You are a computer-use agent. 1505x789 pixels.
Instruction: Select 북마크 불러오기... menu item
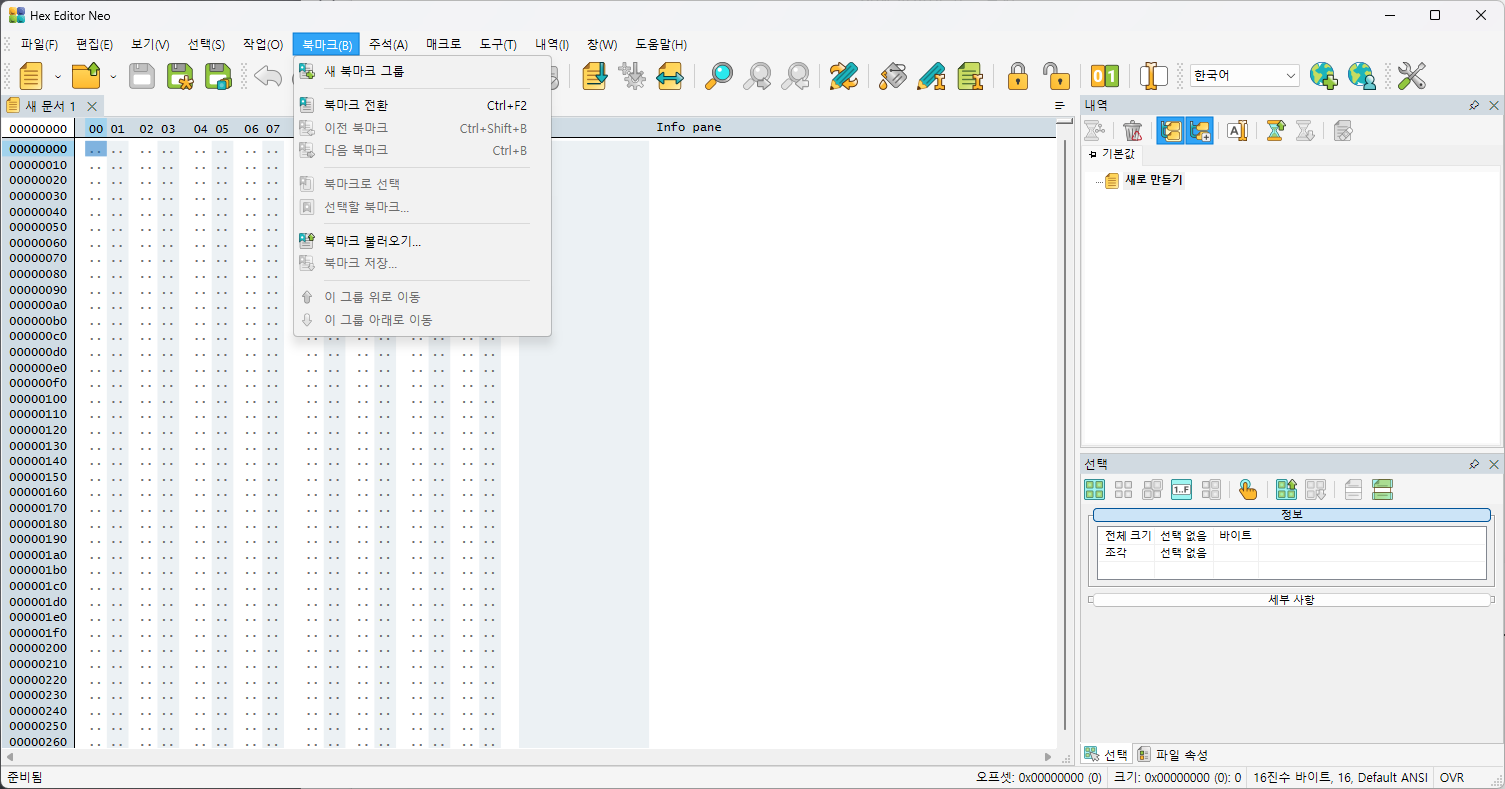tap(422, 241)
